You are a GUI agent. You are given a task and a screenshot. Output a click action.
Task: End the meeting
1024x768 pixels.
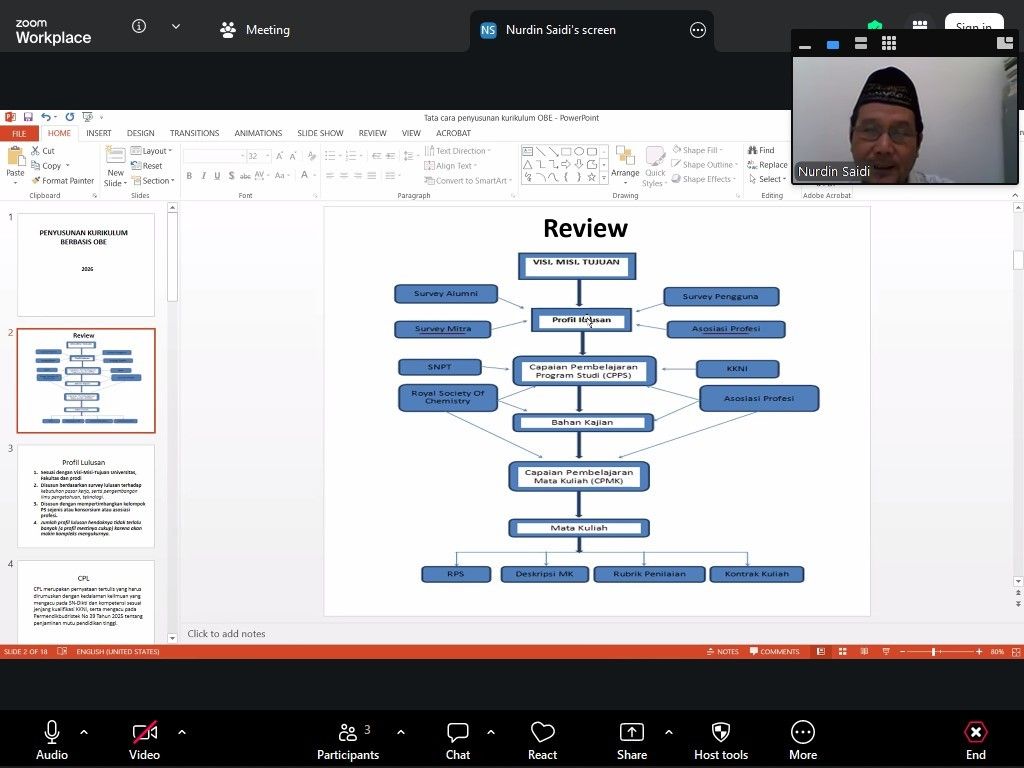[975, 733]
